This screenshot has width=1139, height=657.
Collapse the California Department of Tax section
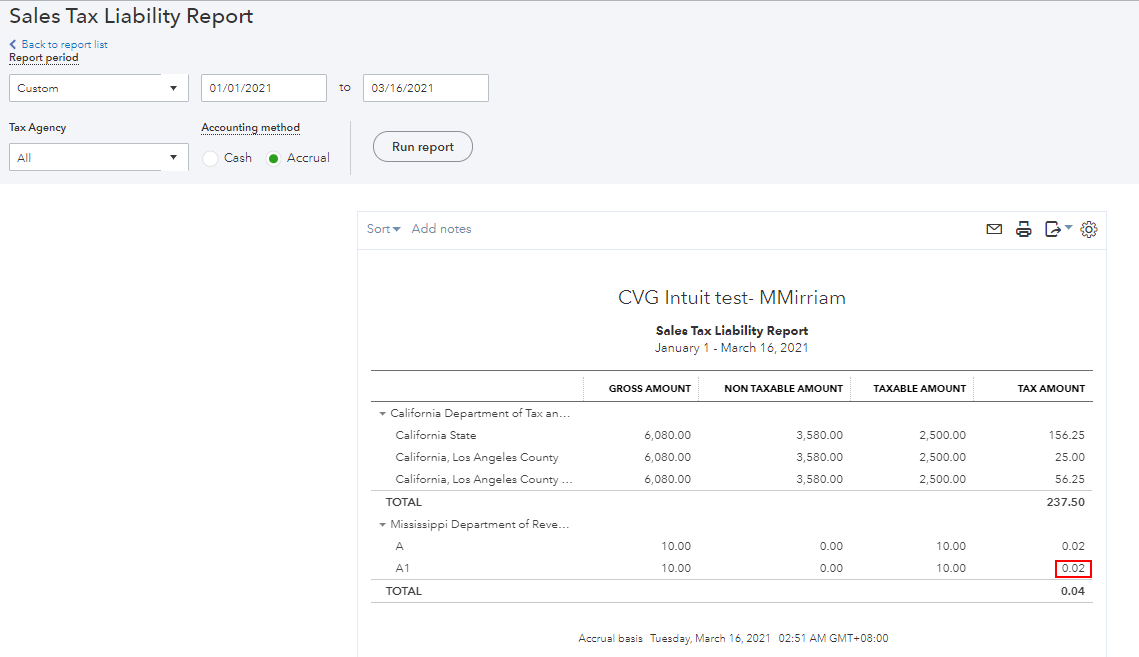(382, 413)
